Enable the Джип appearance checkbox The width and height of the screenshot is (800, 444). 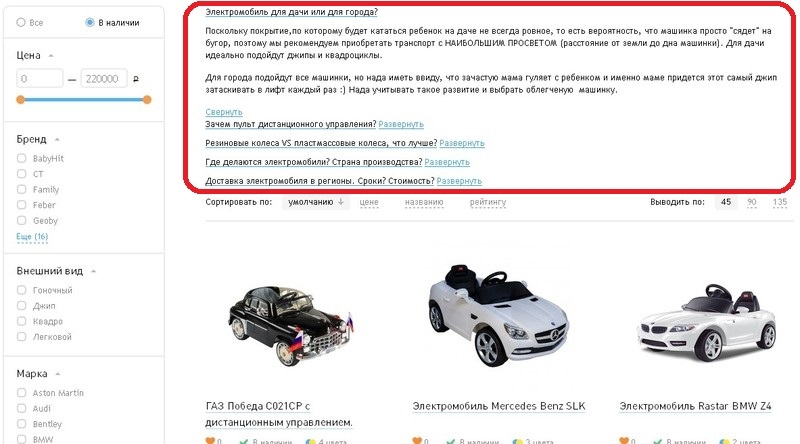pos(21,306)
